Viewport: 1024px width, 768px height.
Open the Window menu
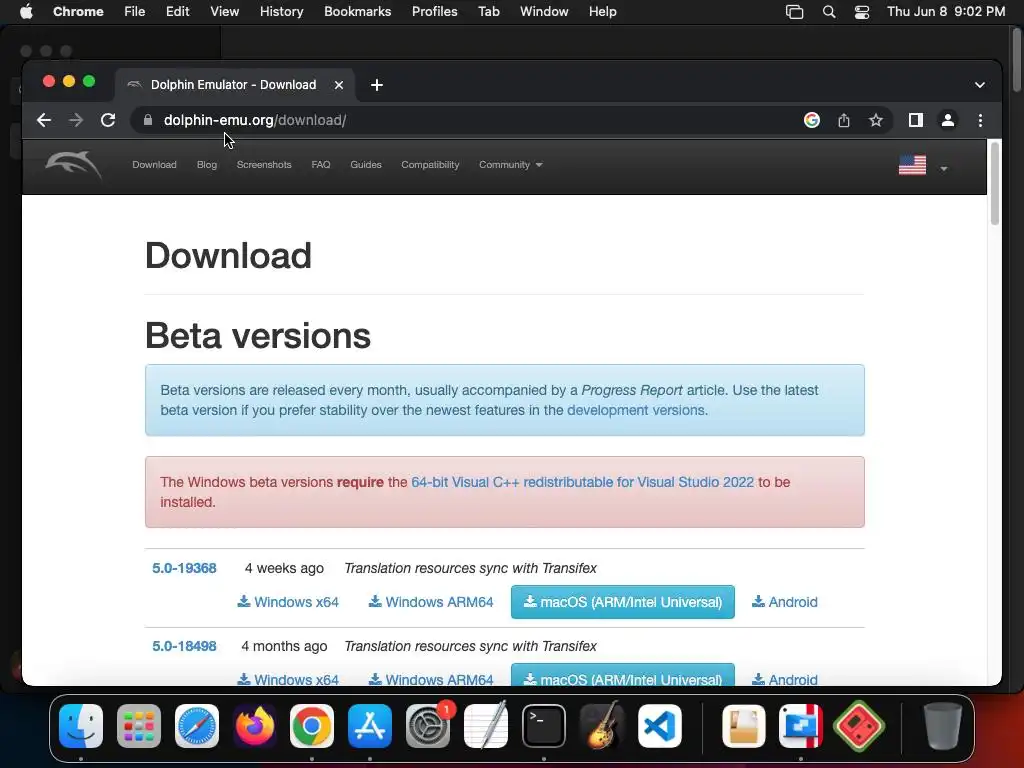point(544,12)
